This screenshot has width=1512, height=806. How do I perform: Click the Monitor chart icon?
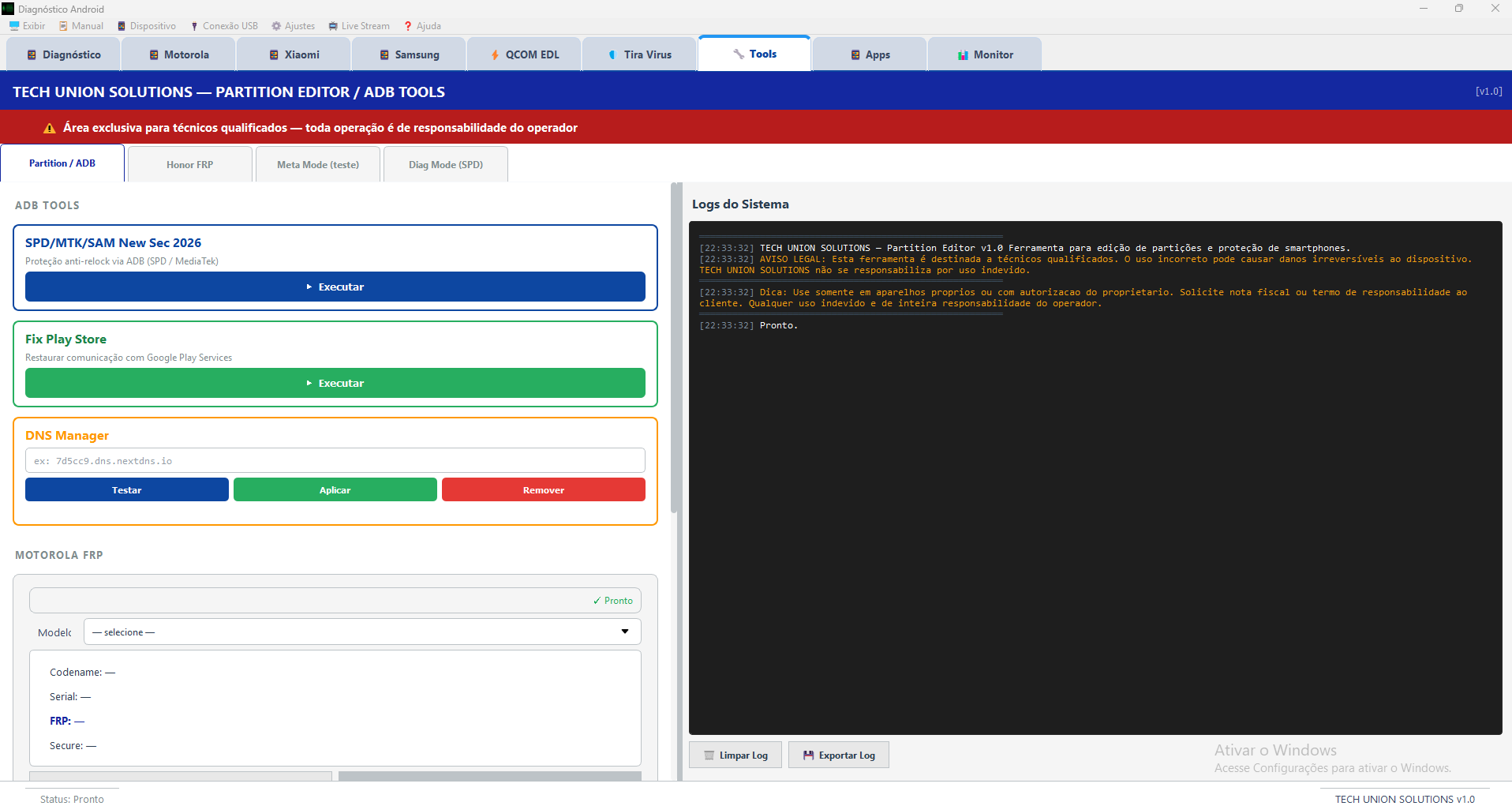coord(963,55)
